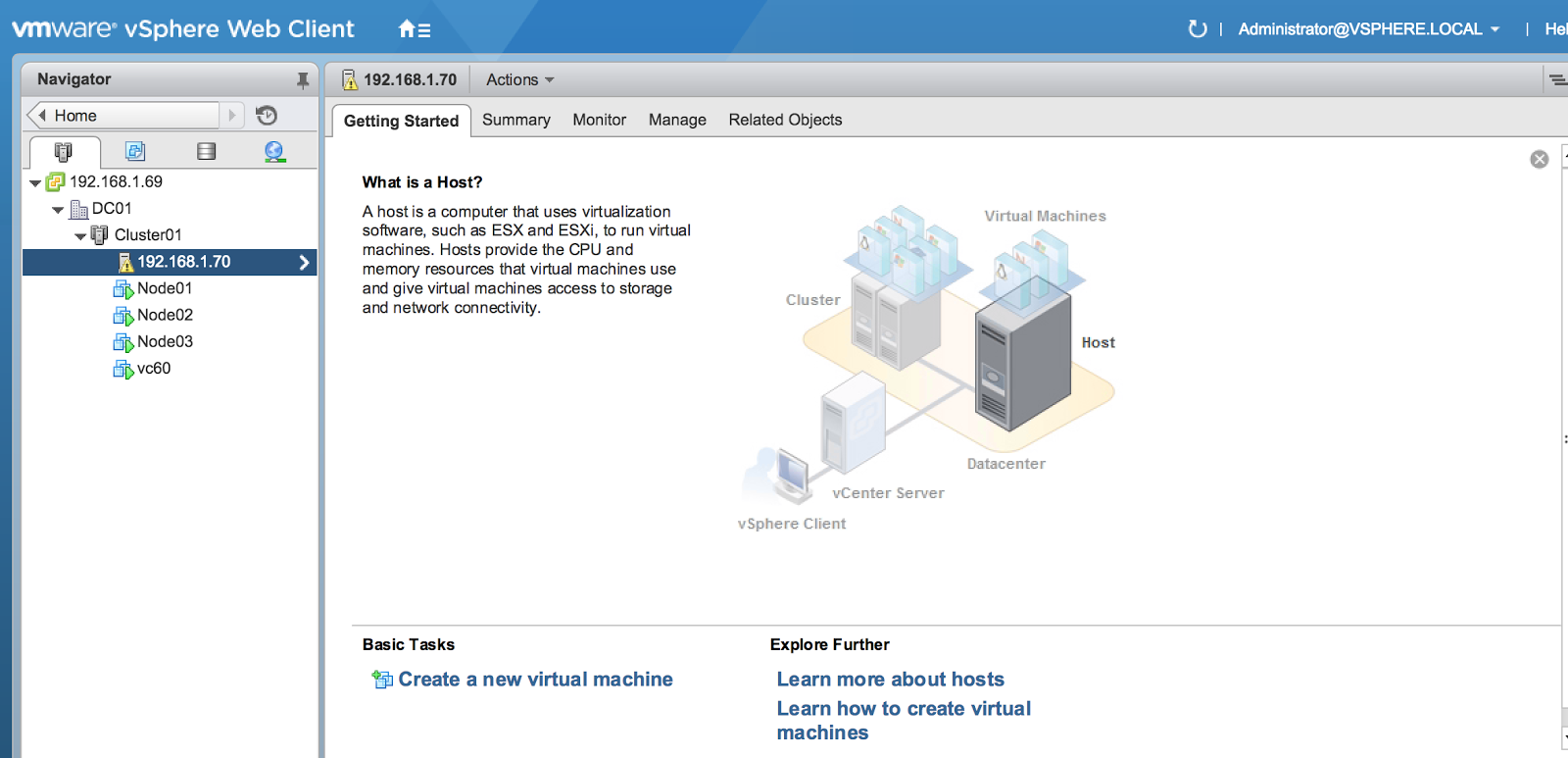Viewport: 1568px width, 758px height.
Task: Select the DC01 datacenter label
Action: pyautogui.click(x=112, y=209)
